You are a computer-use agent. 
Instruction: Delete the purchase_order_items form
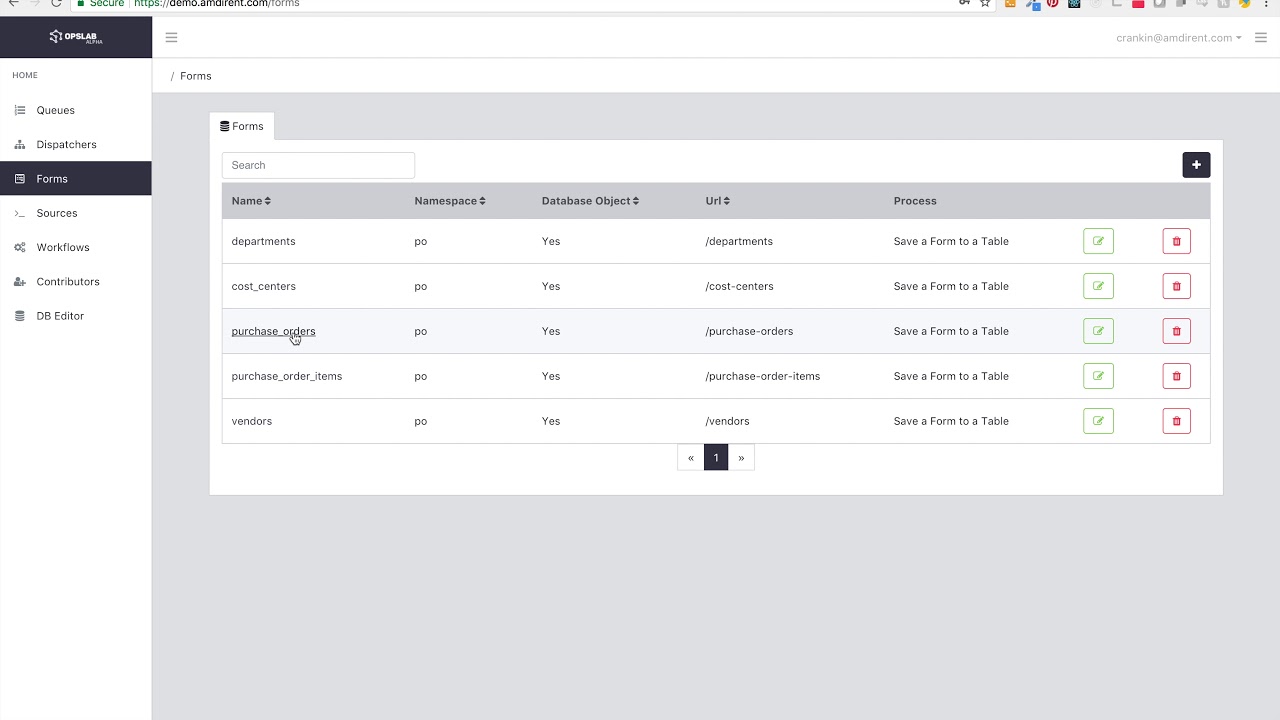pyautogui.click(x=1176, y=376)
